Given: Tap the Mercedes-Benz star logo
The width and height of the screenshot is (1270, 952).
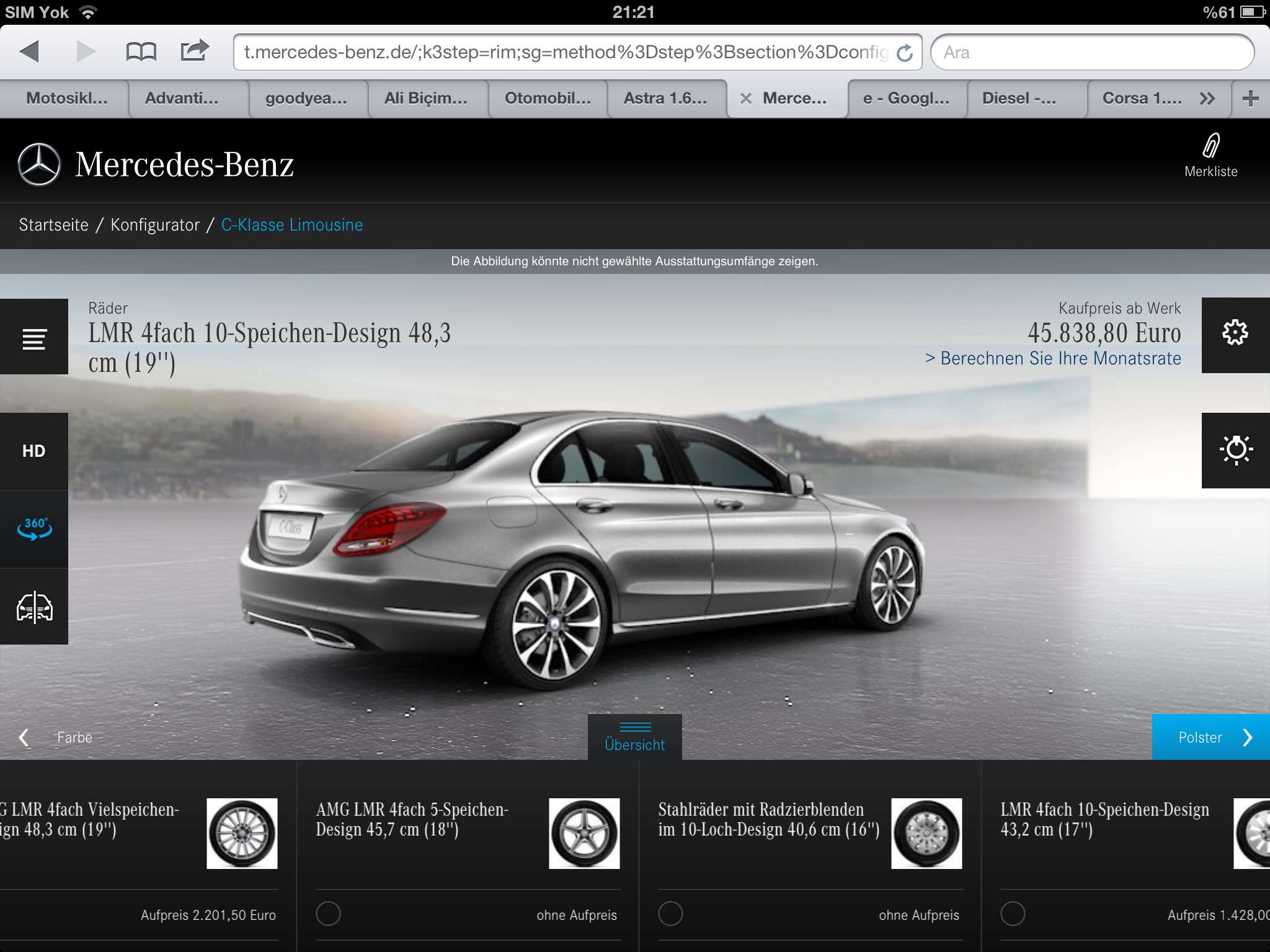Looking at the screenshot, I should tap(39, 165).
